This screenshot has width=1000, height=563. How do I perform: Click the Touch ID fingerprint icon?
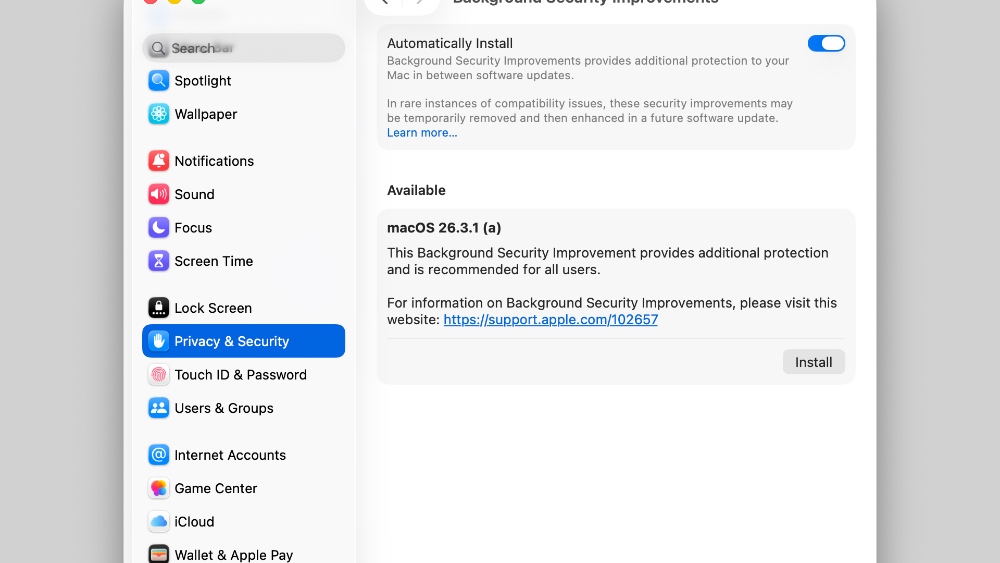click(x=158, y=375)
